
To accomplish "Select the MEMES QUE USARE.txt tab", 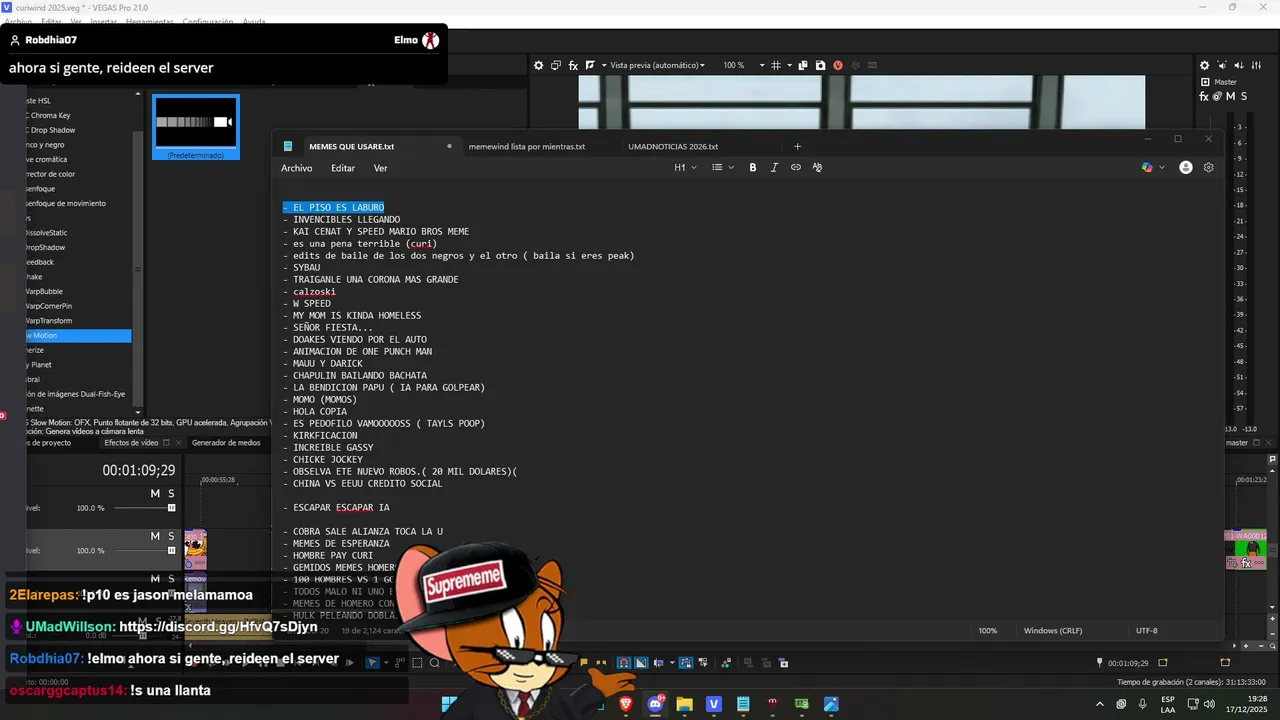I will click(352, 146).
